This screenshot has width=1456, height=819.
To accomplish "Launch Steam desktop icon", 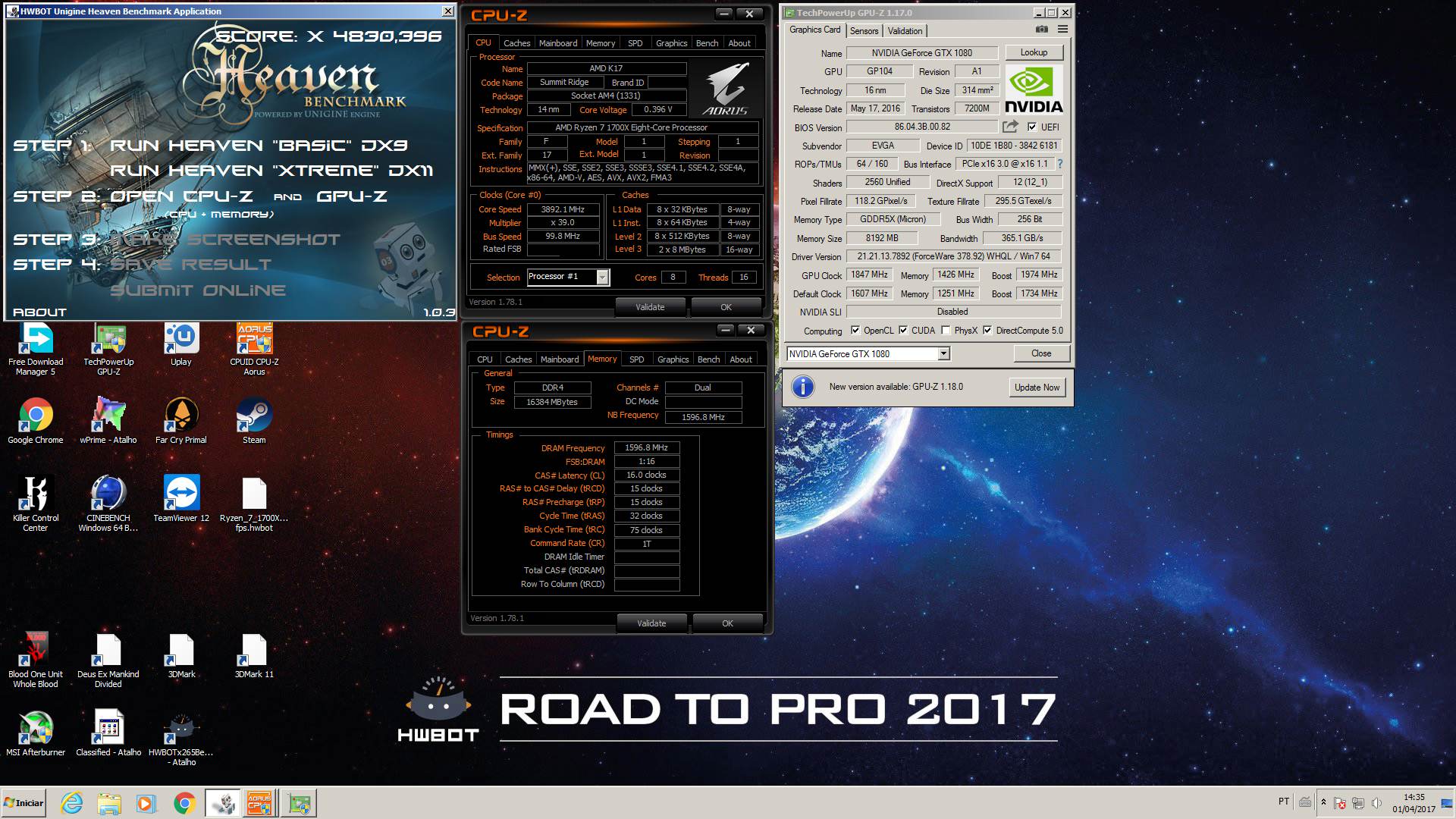I will coord(254,422).
